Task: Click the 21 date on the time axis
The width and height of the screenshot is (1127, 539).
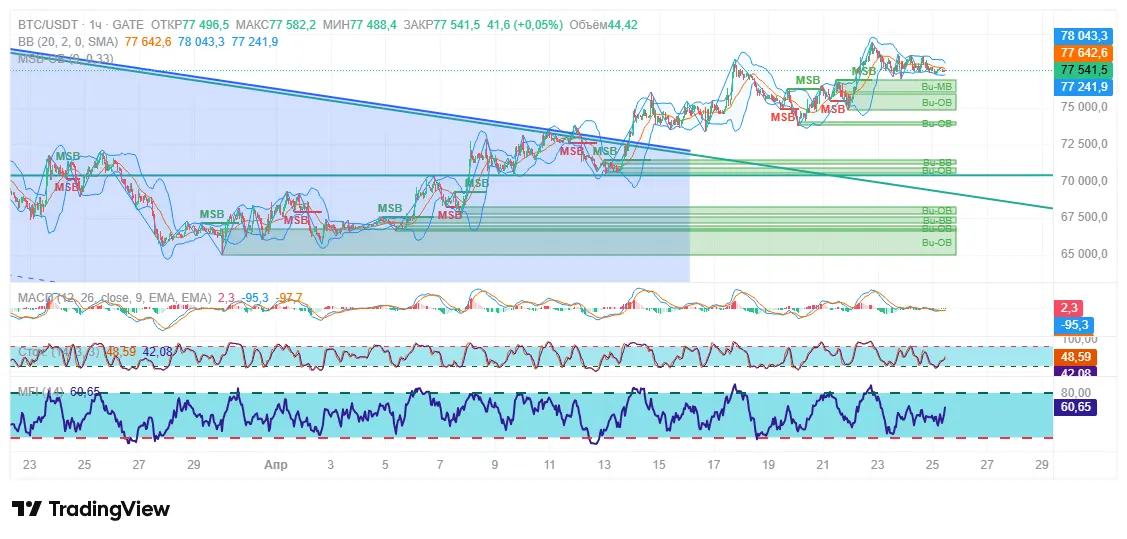Action: point(823,464)
